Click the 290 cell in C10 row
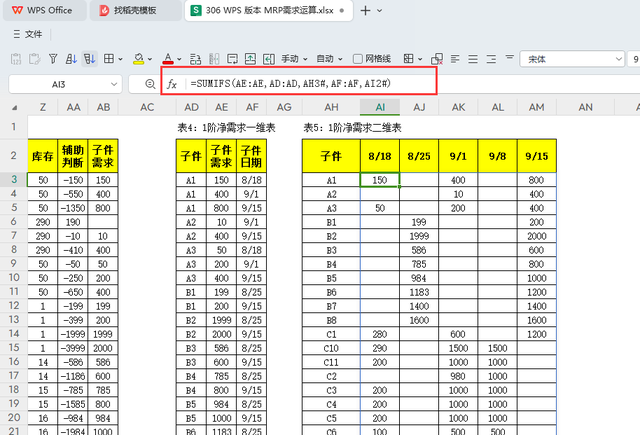Image resolution: width=640 pixels, height=435 pixels. point(380,348)
